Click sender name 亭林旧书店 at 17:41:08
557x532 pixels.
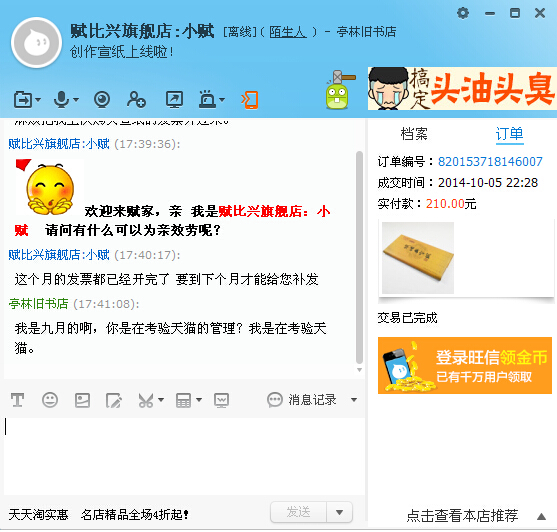point(38,304)
